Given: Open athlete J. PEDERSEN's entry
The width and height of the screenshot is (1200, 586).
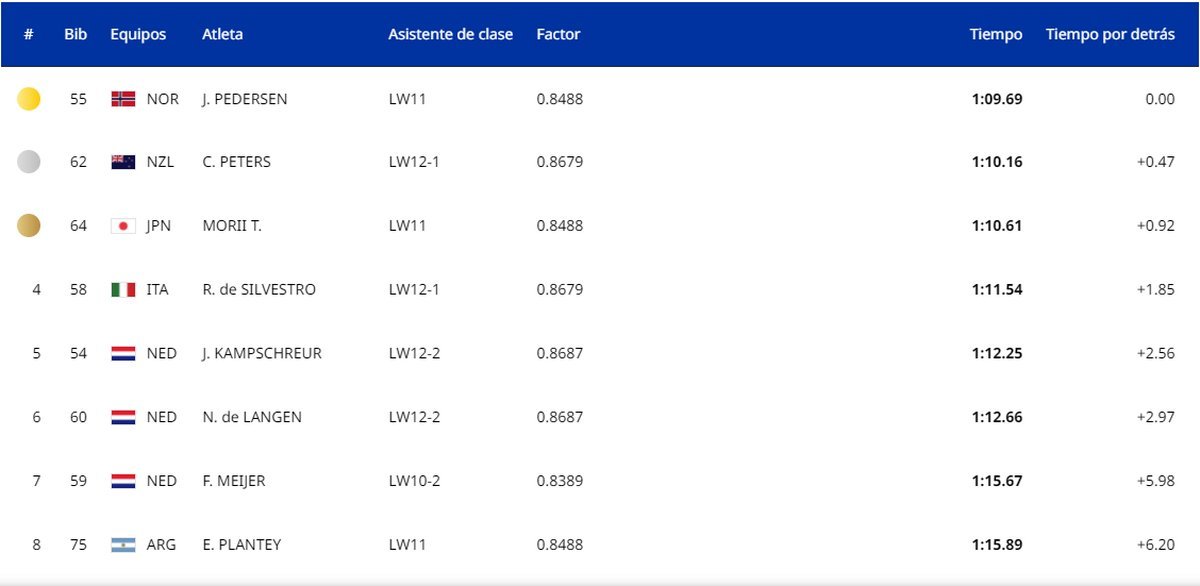Looking at the screenshot, I should [245, 99].
